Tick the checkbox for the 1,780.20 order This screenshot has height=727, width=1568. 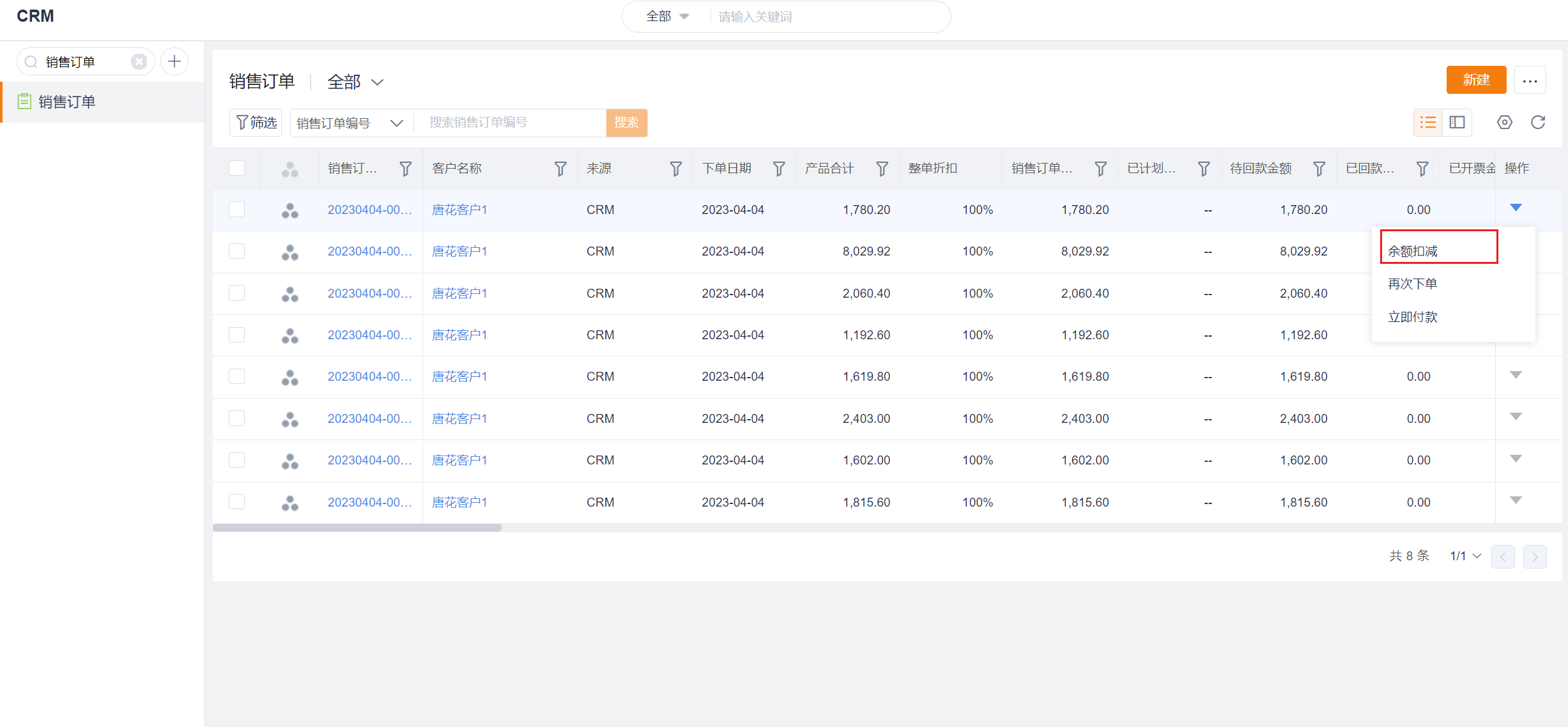[x=237, y=210]
